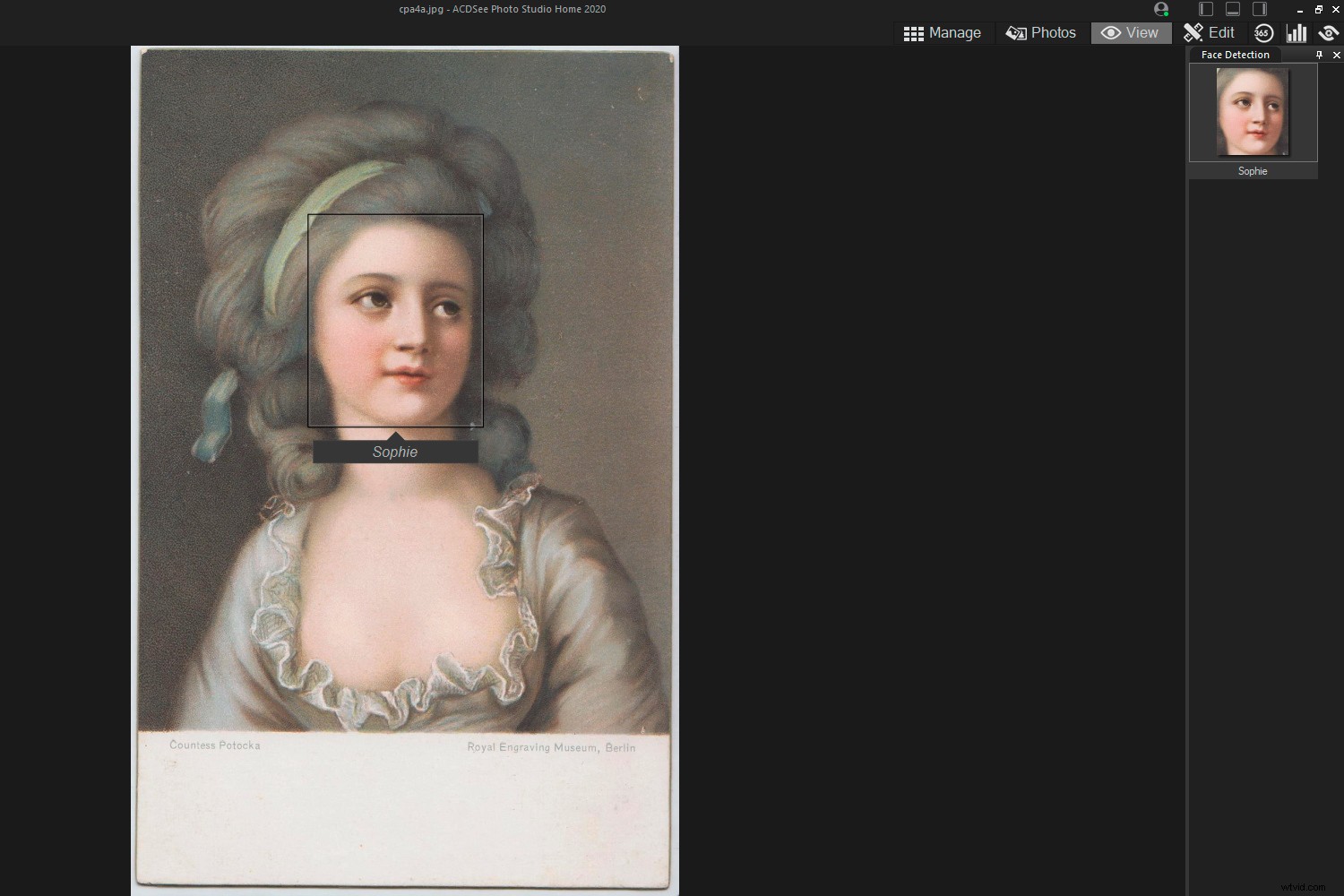Toggle the bottom panel layout
Viewport: 1344px width, 896px height.
1233,9
